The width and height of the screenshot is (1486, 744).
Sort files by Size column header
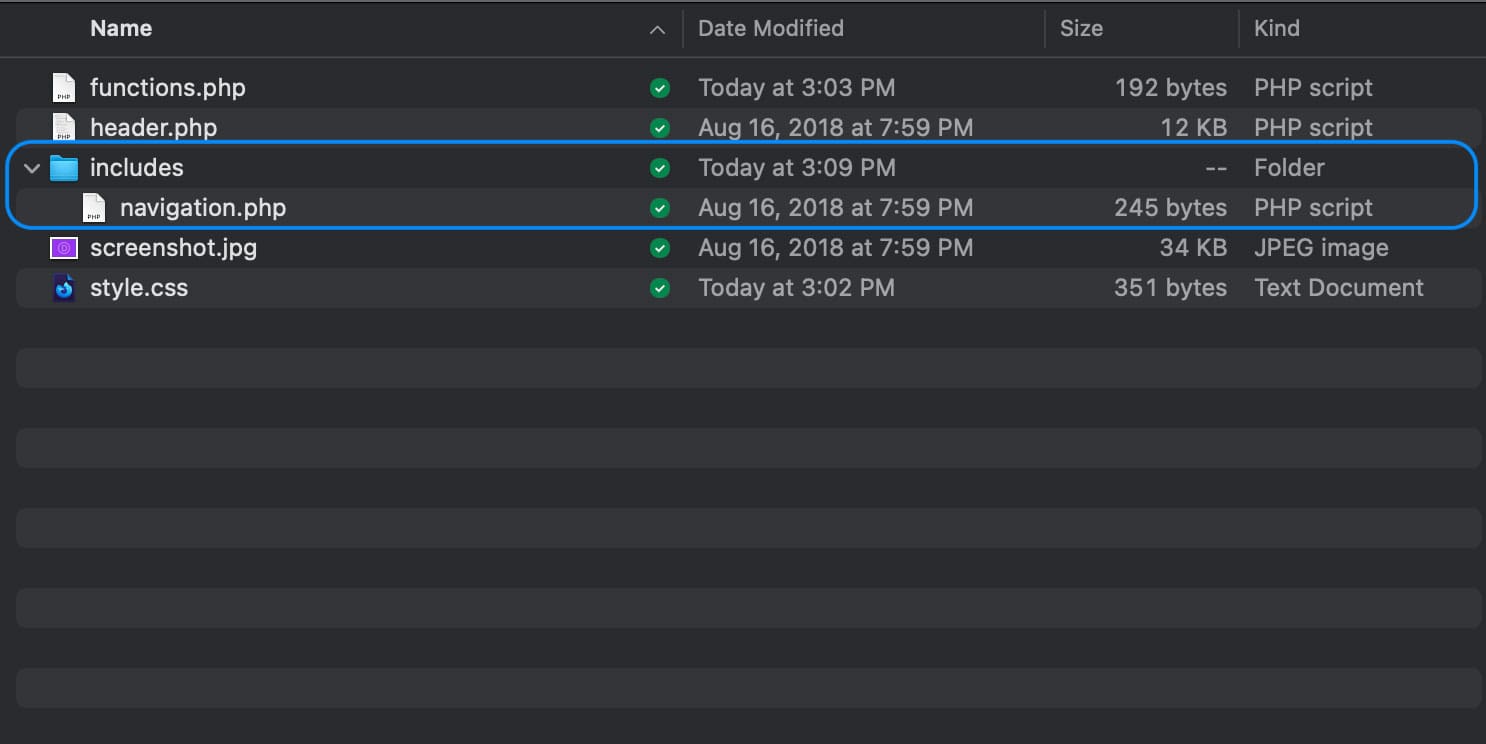[x=1081, y=28]
